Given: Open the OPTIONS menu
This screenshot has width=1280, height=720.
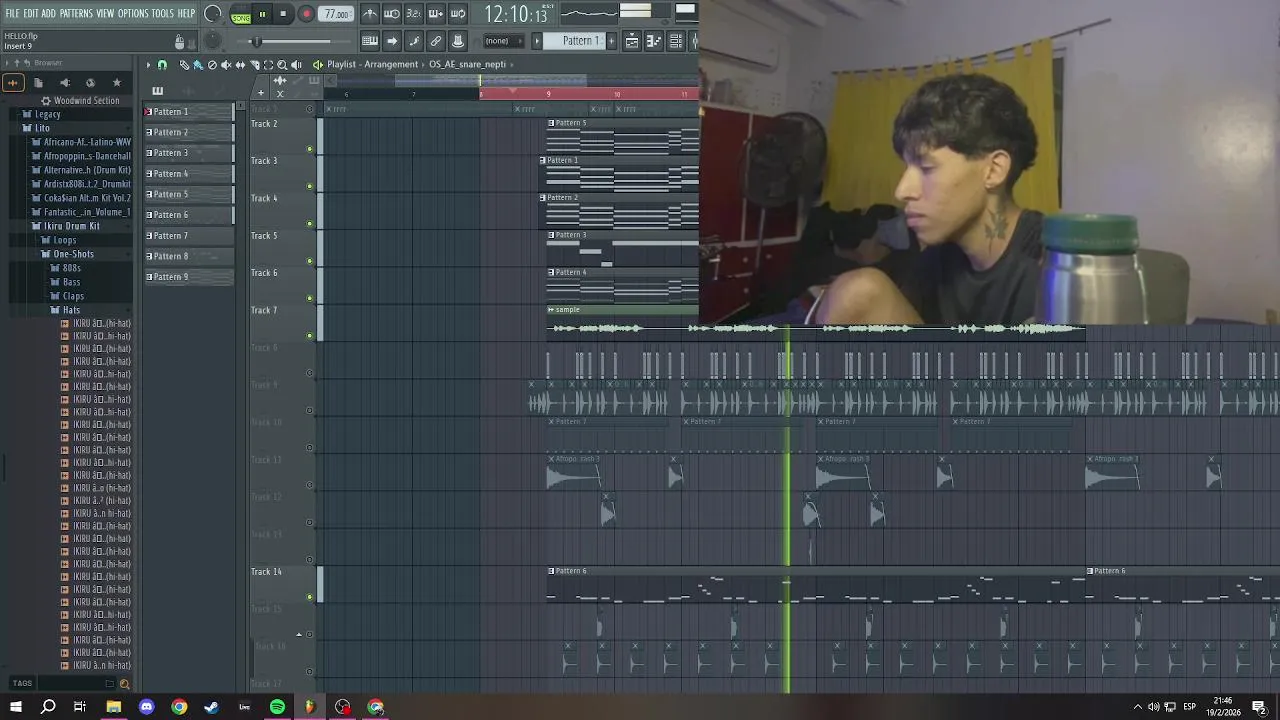Looking at the screenshot, I should 133,13.
